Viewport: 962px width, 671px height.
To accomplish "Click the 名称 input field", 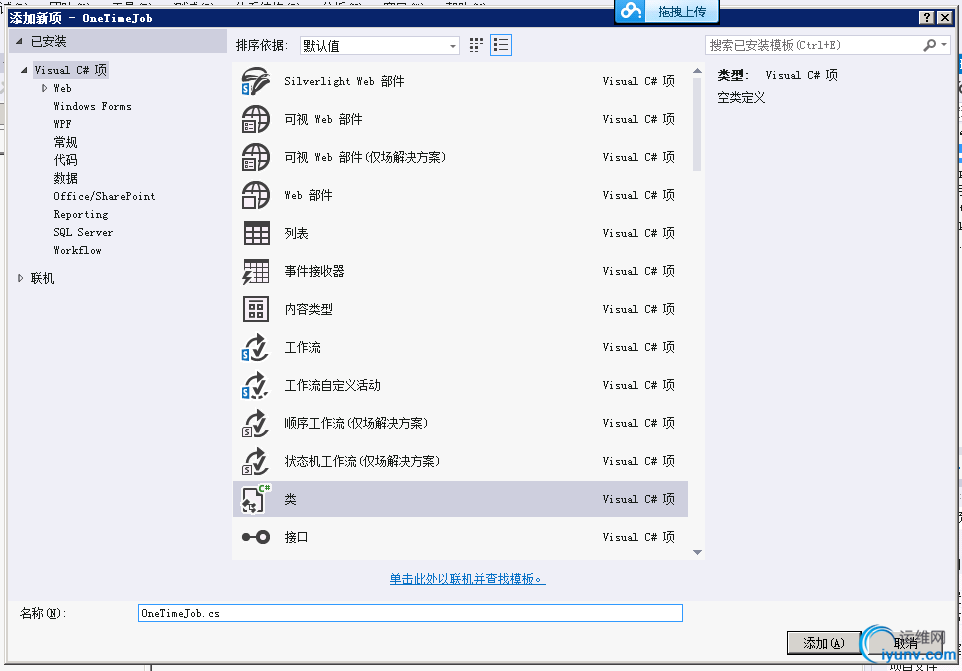I will (410, 613).
